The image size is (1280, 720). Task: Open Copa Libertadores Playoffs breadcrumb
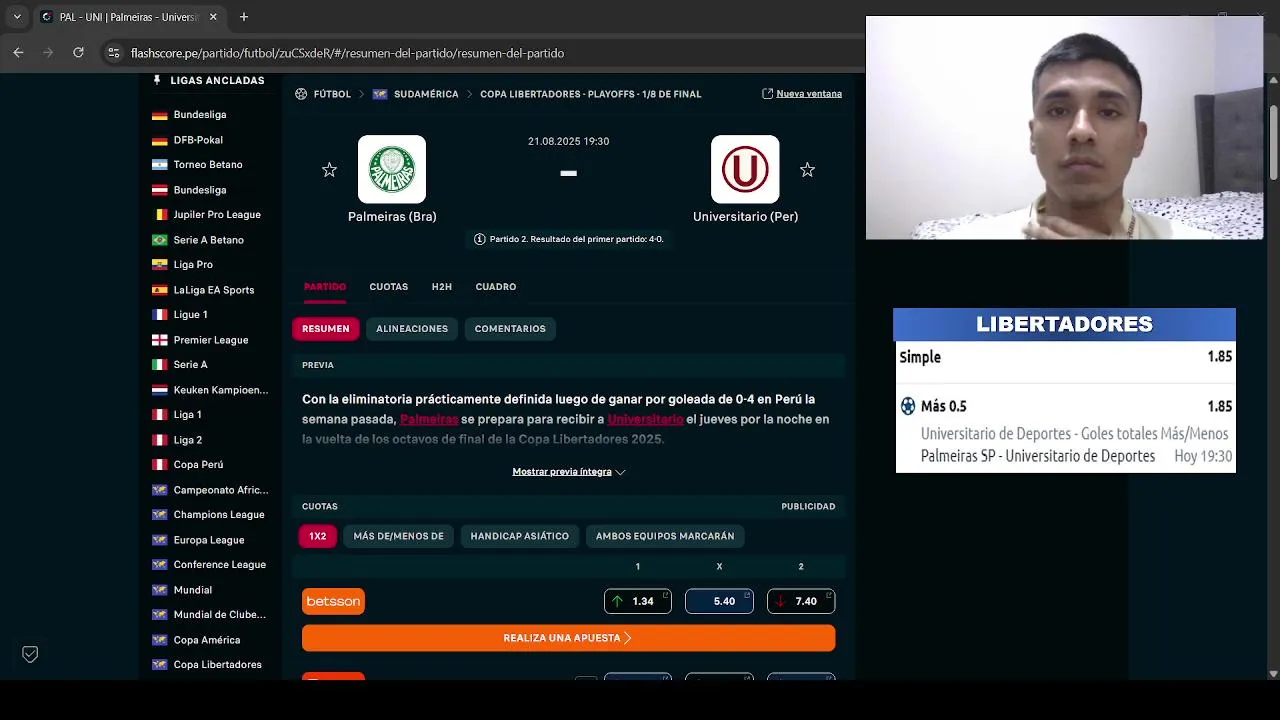590,94
